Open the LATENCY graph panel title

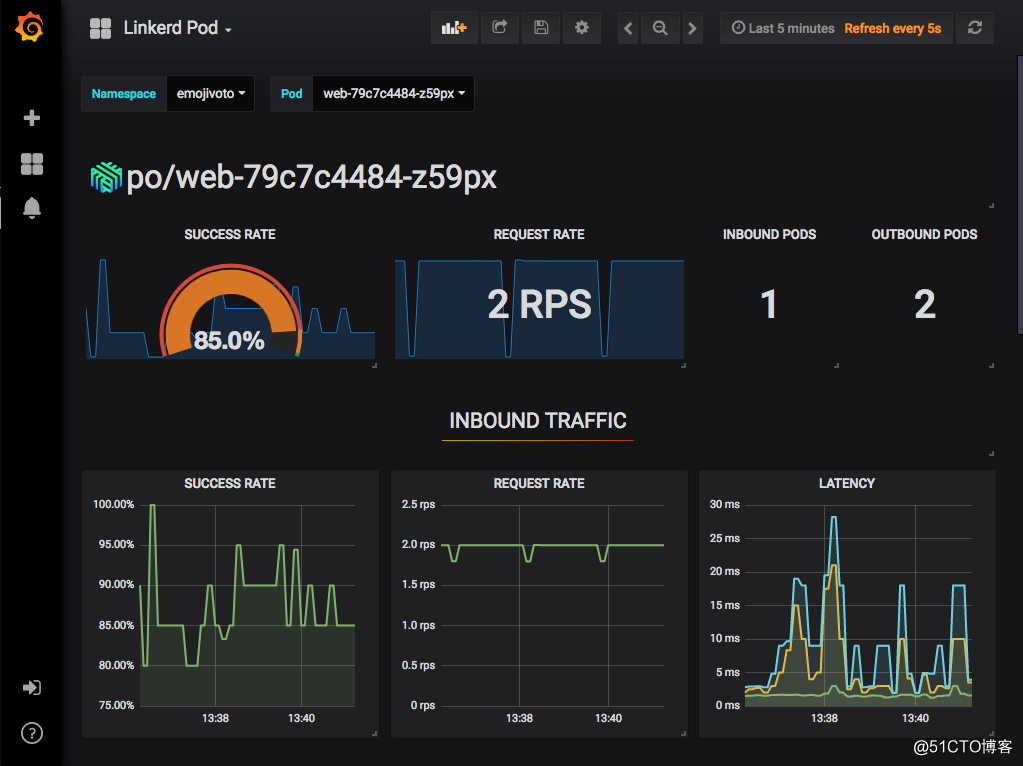pyautogui.click(x=847, y=483)
